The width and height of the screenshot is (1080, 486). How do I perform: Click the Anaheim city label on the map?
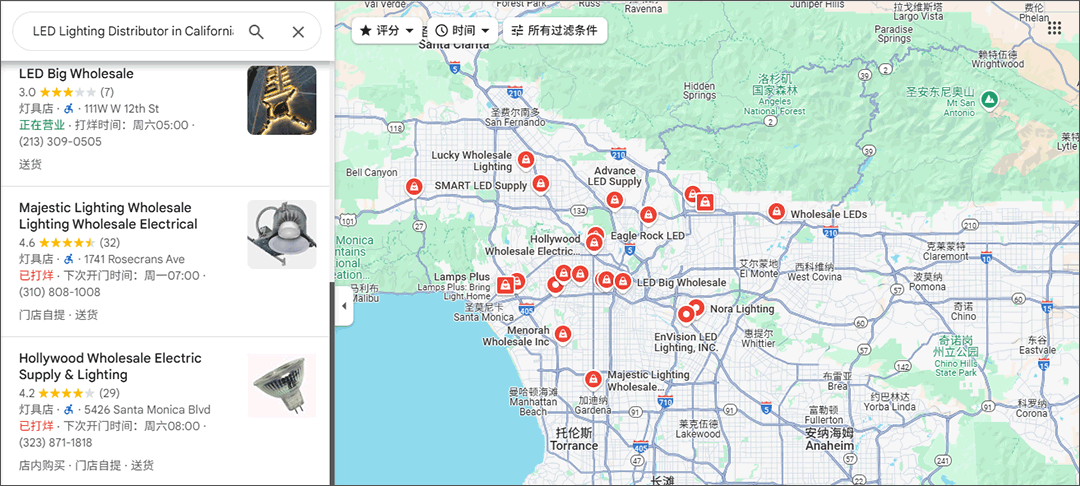(x=829, y=439)
